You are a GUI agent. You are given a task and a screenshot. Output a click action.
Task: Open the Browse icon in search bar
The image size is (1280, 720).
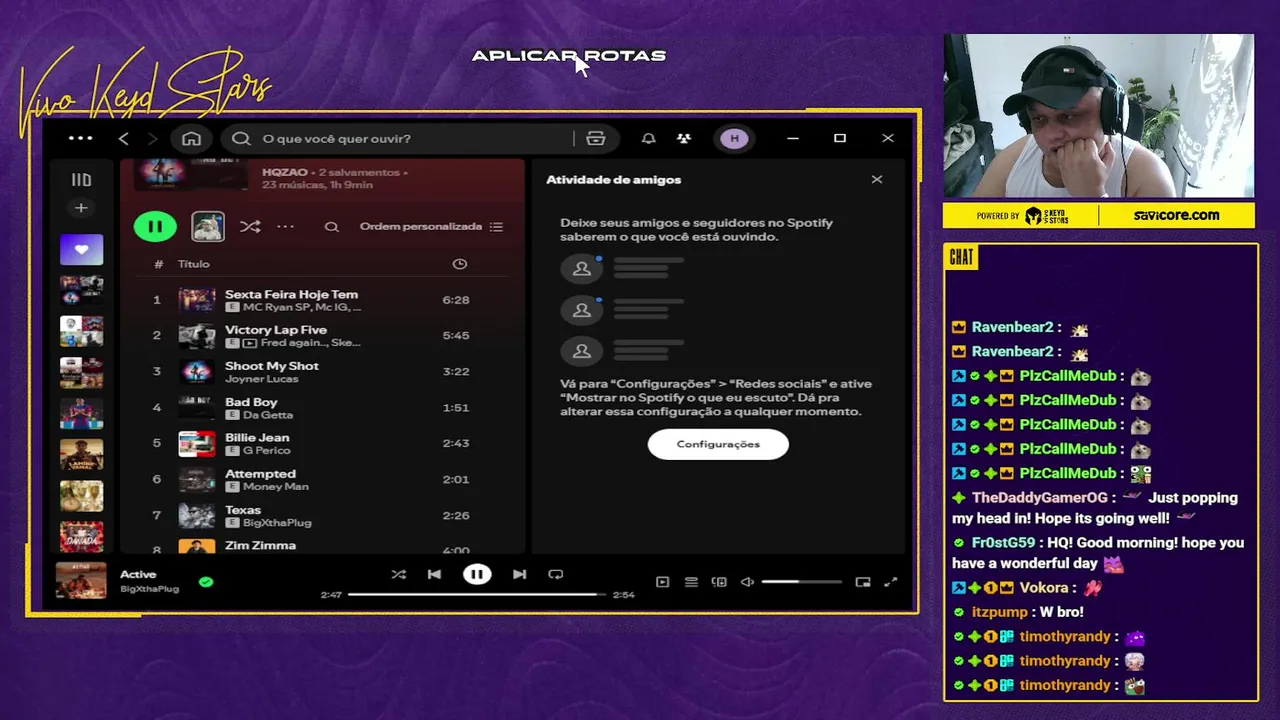click(x=596, y=138)
